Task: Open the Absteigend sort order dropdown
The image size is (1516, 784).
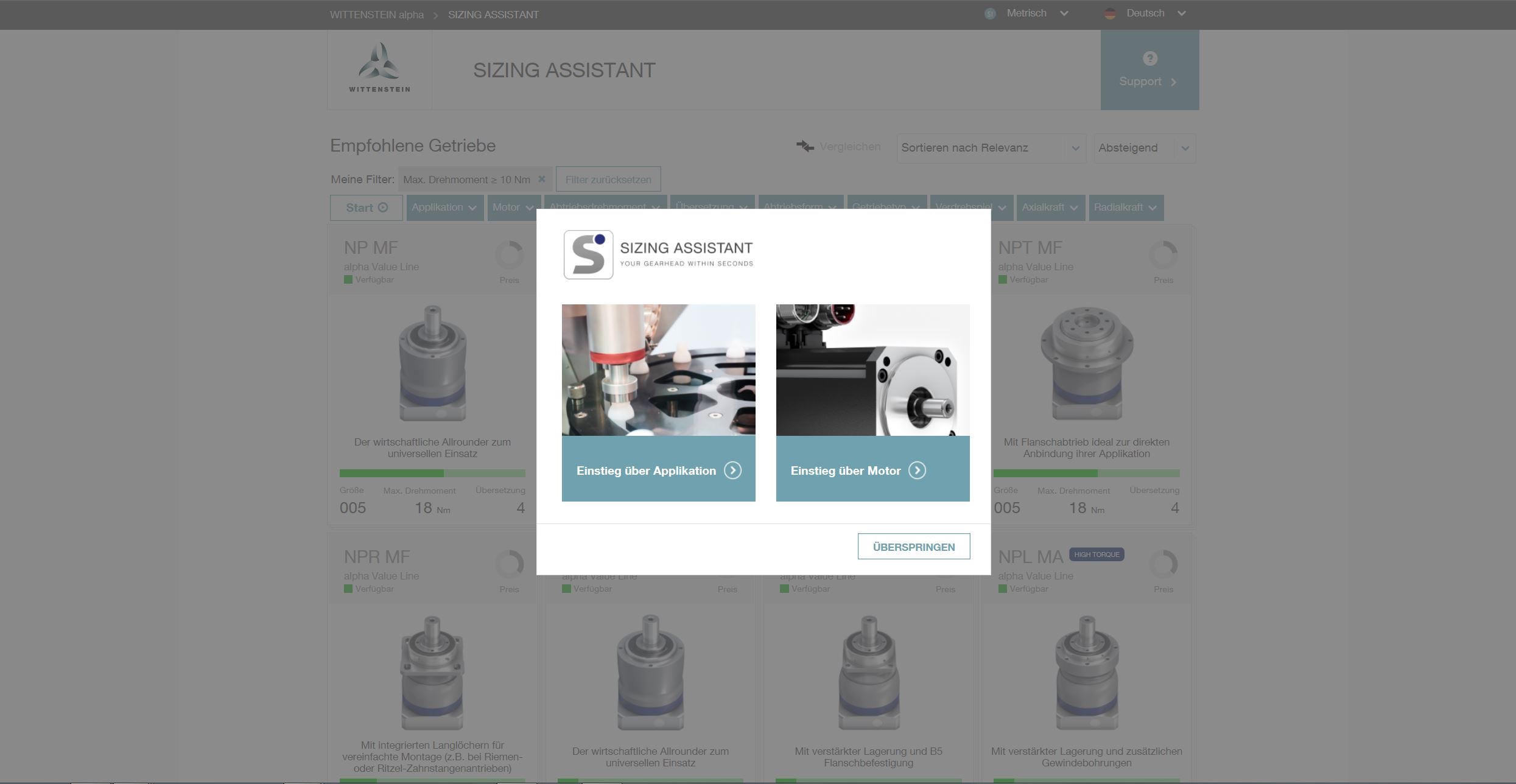Action: [1144, 148]
